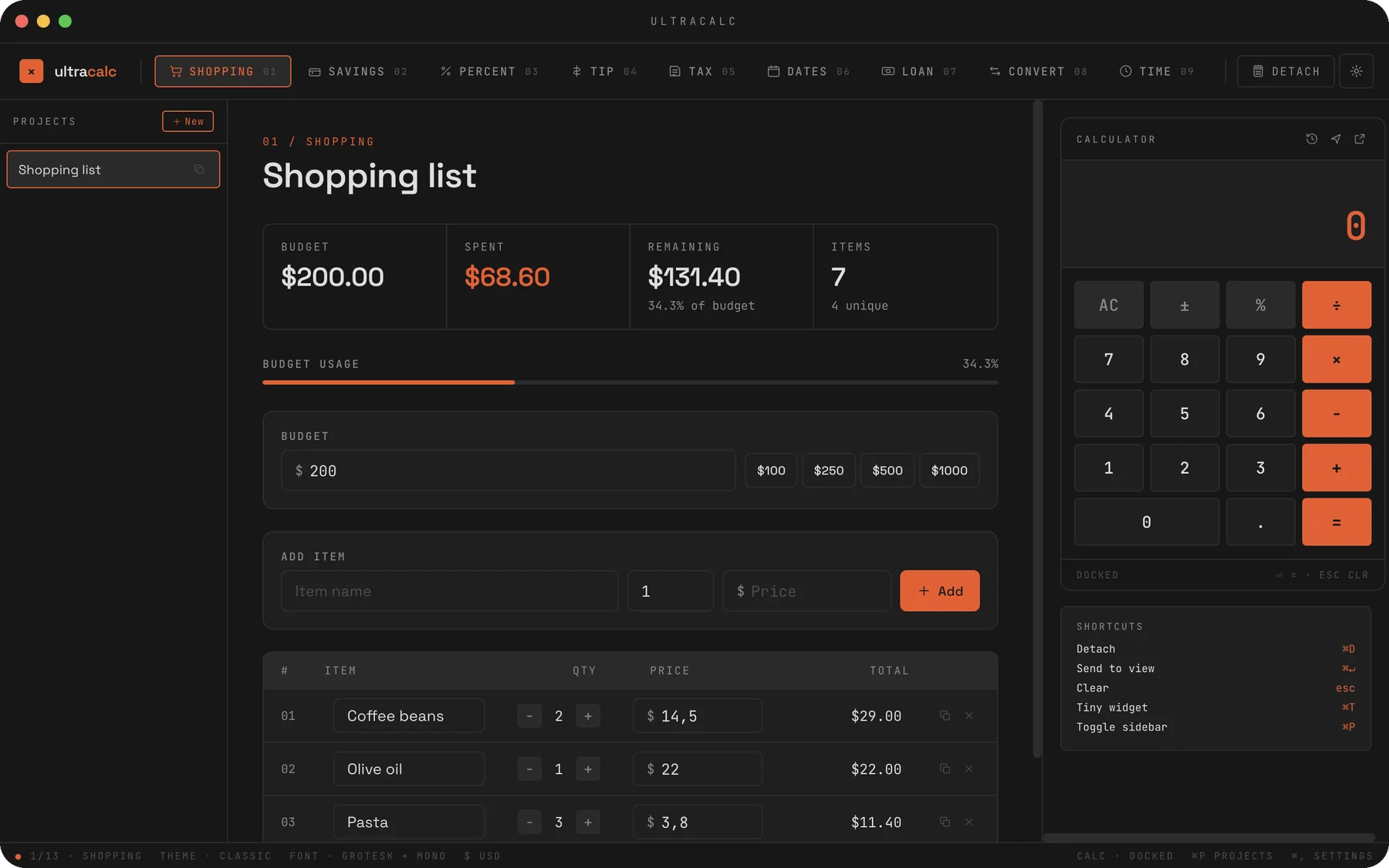The width and height of the screenshot is (1389, 868).
Task: Go to the Loan tab
Action: coord(918,71)
